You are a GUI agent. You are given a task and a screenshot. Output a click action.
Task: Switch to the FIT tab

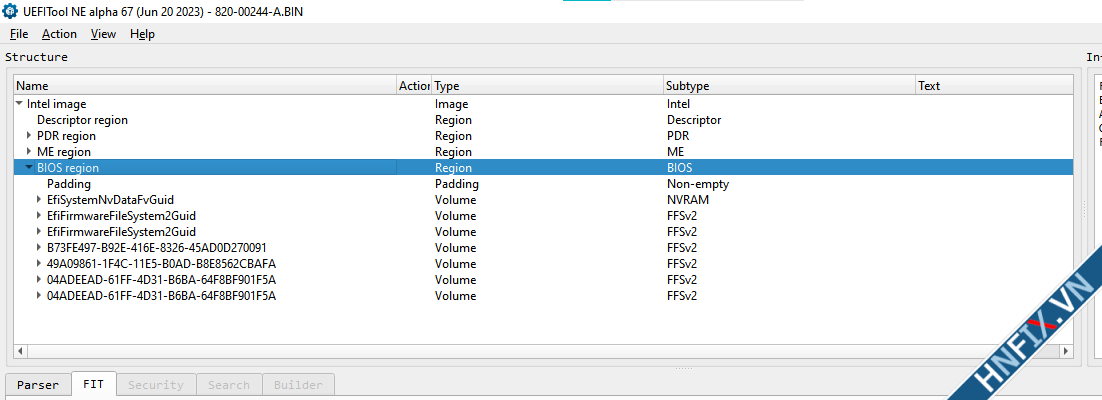tap(93, 385)
